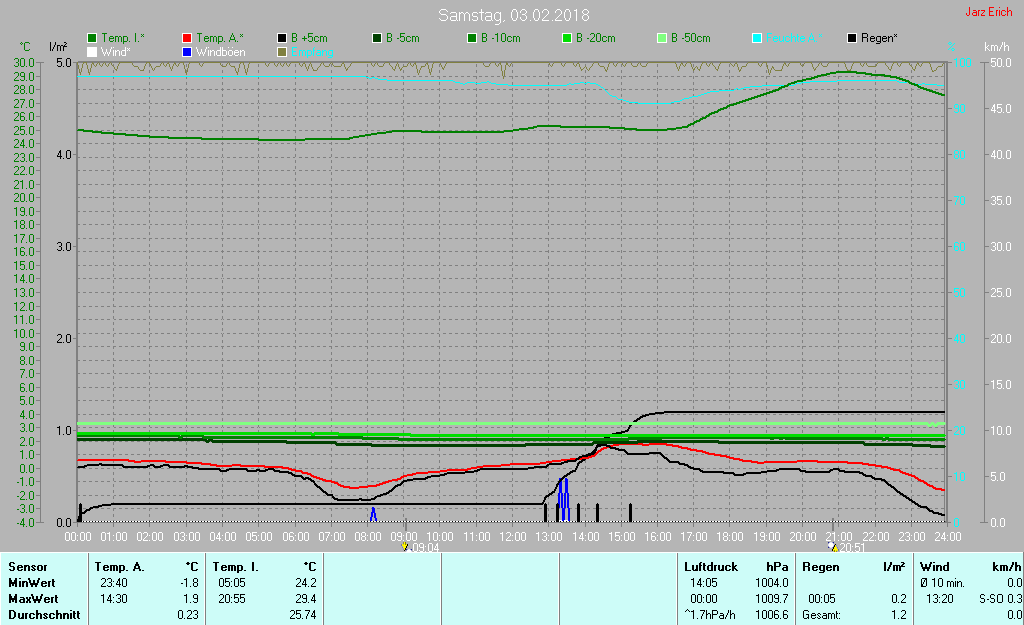Image resolution: width=1024 pixels, height=625 pixels.
Task: Click the rain 'Gesamt:' label
Action: click(x=822, y=615)
